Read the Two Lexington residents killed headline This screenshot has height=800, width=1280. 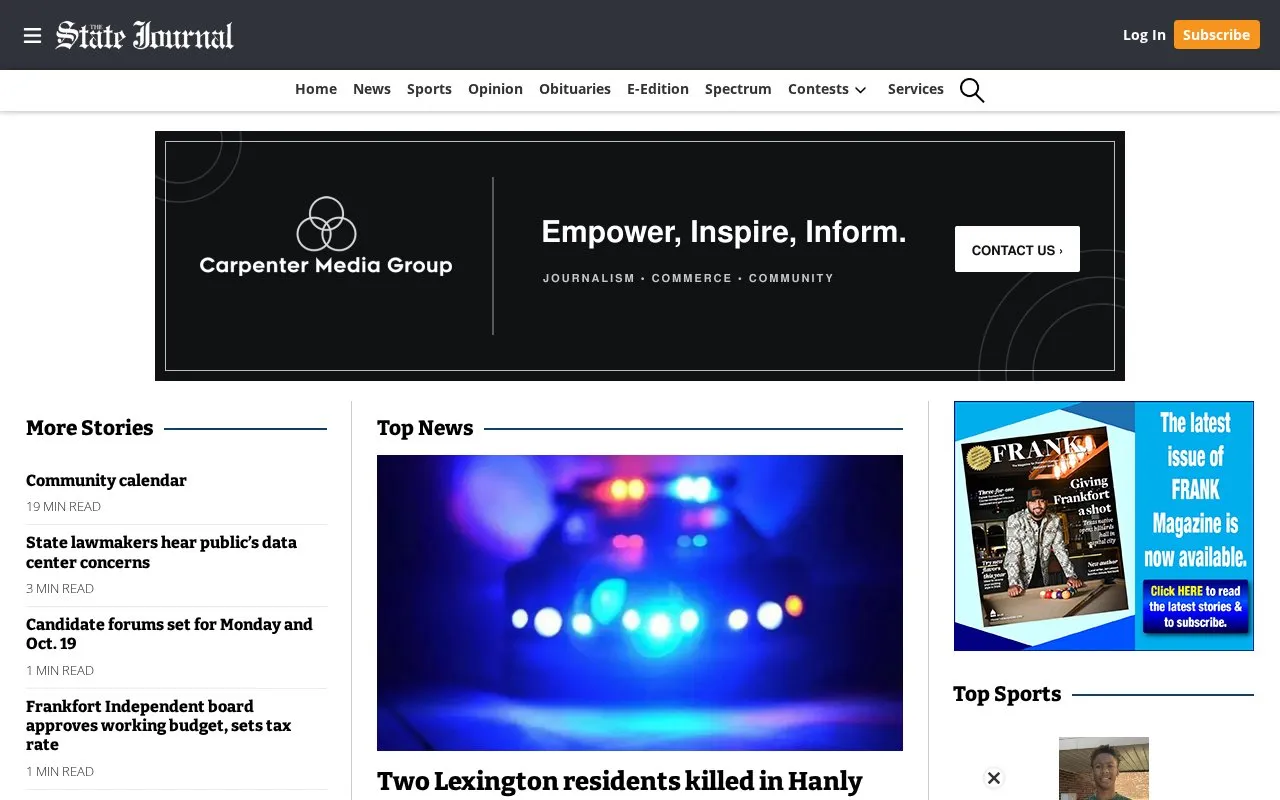(x=620, y=782)
